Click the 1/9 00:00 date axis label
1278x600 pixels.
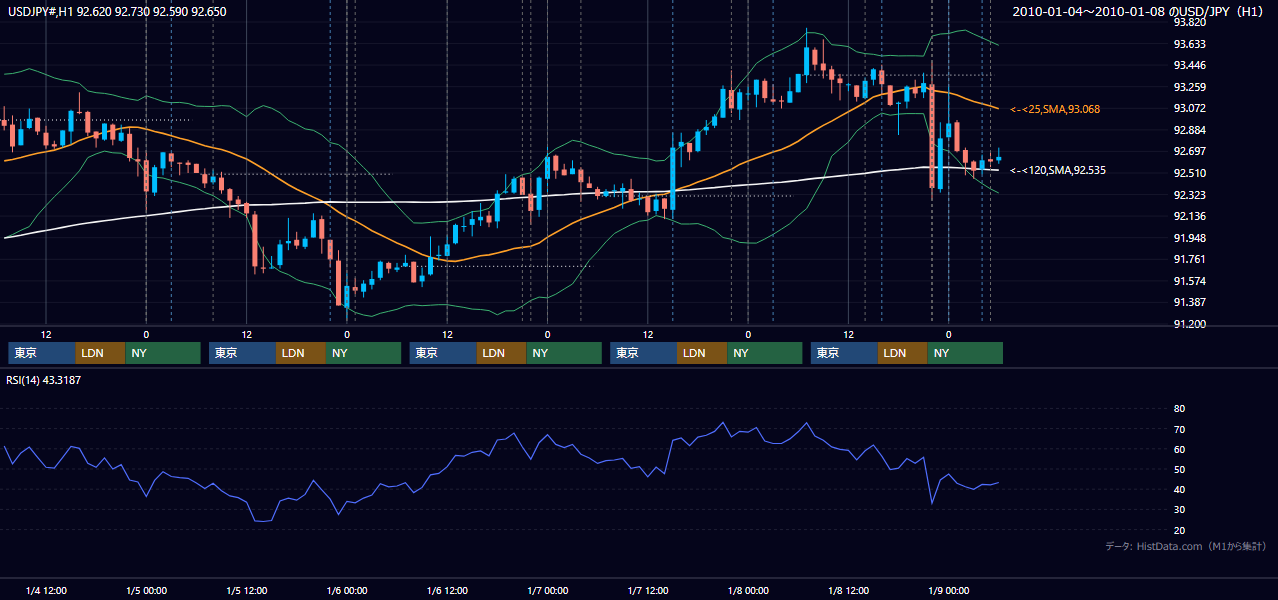[x=949, y=590]
